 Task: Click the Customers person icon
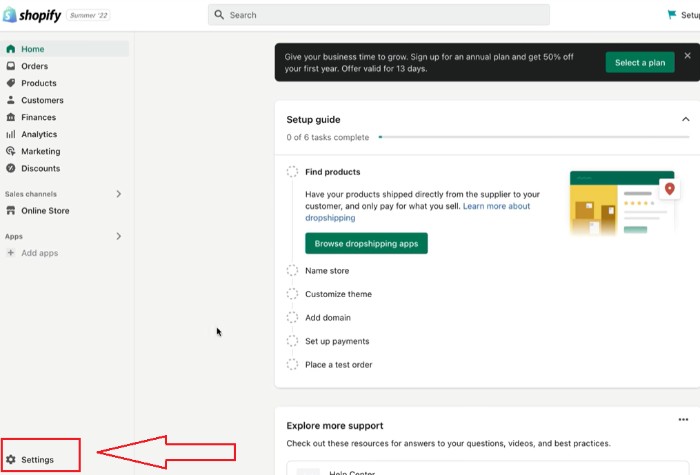pyautogui.click(x=11, y=100)
